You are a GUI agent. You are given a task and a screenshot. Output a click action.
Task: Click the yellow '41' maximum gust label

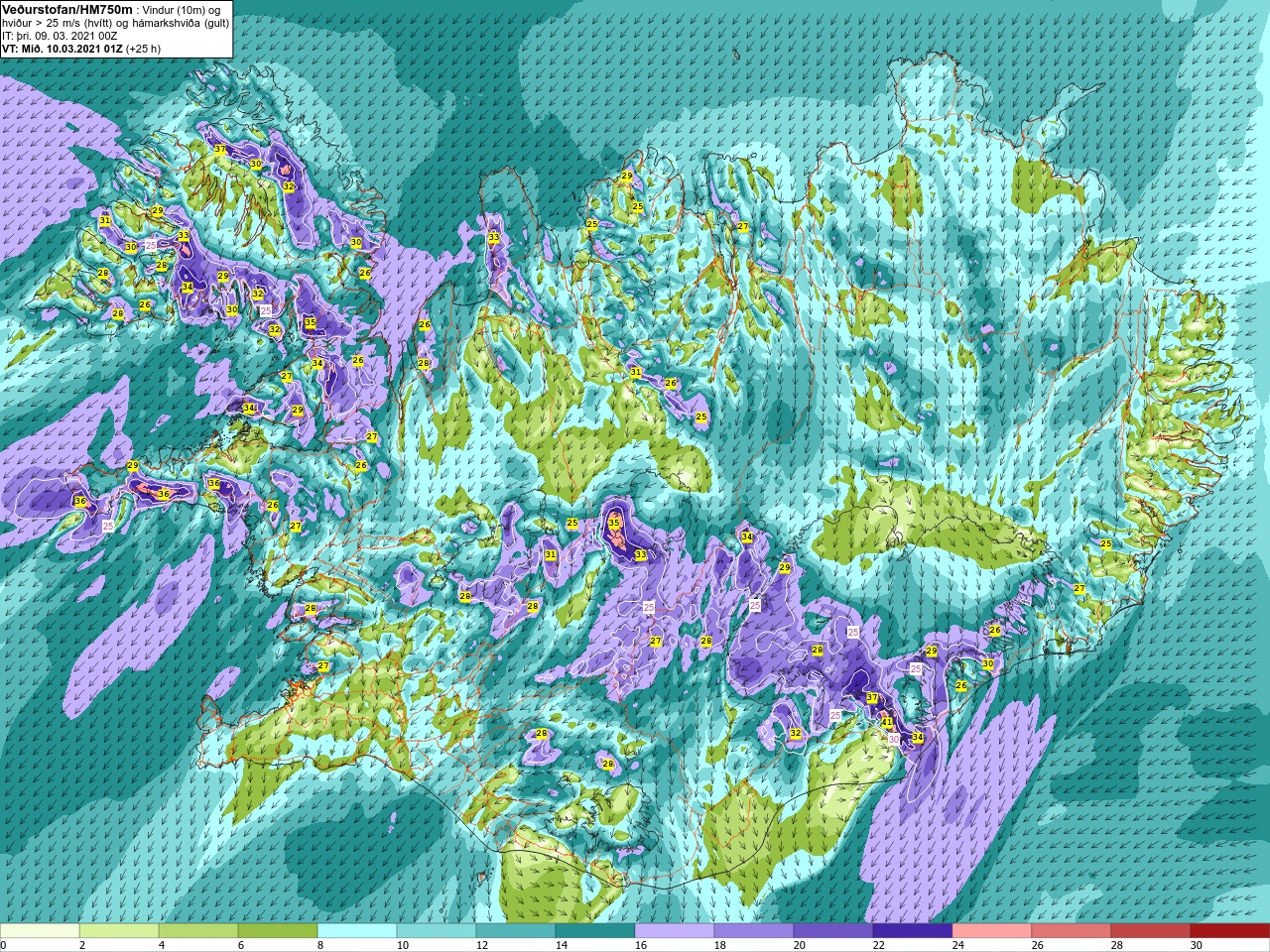887,722
